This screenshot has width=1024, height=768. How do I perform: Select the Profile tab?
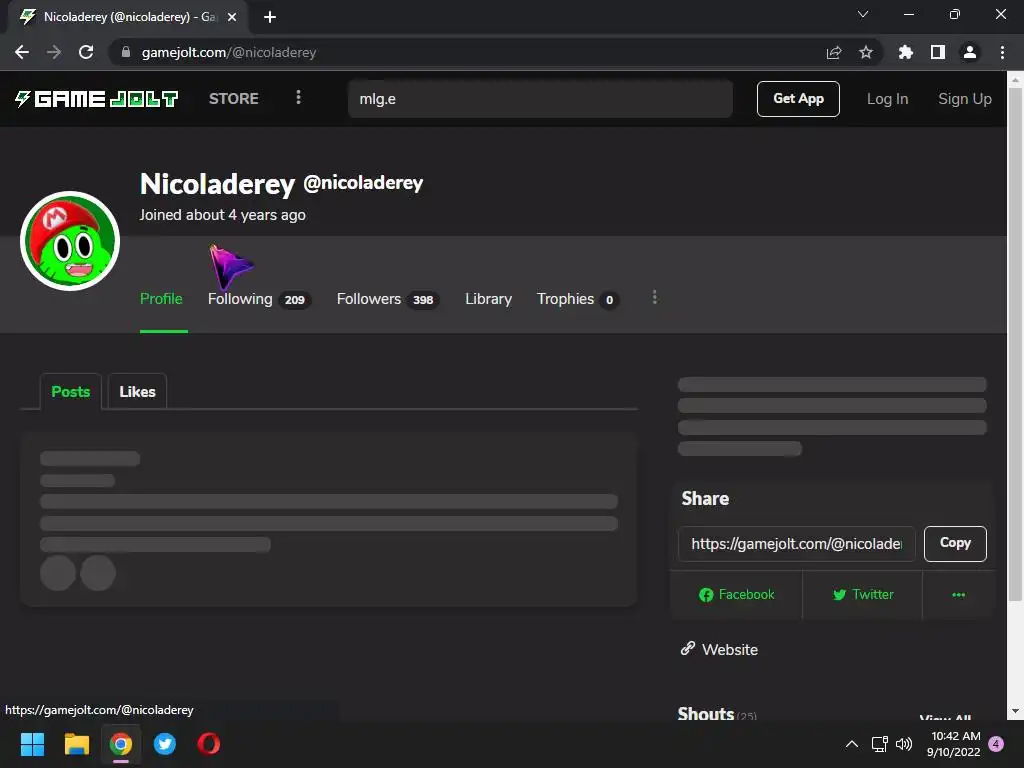tap(161, 299)
